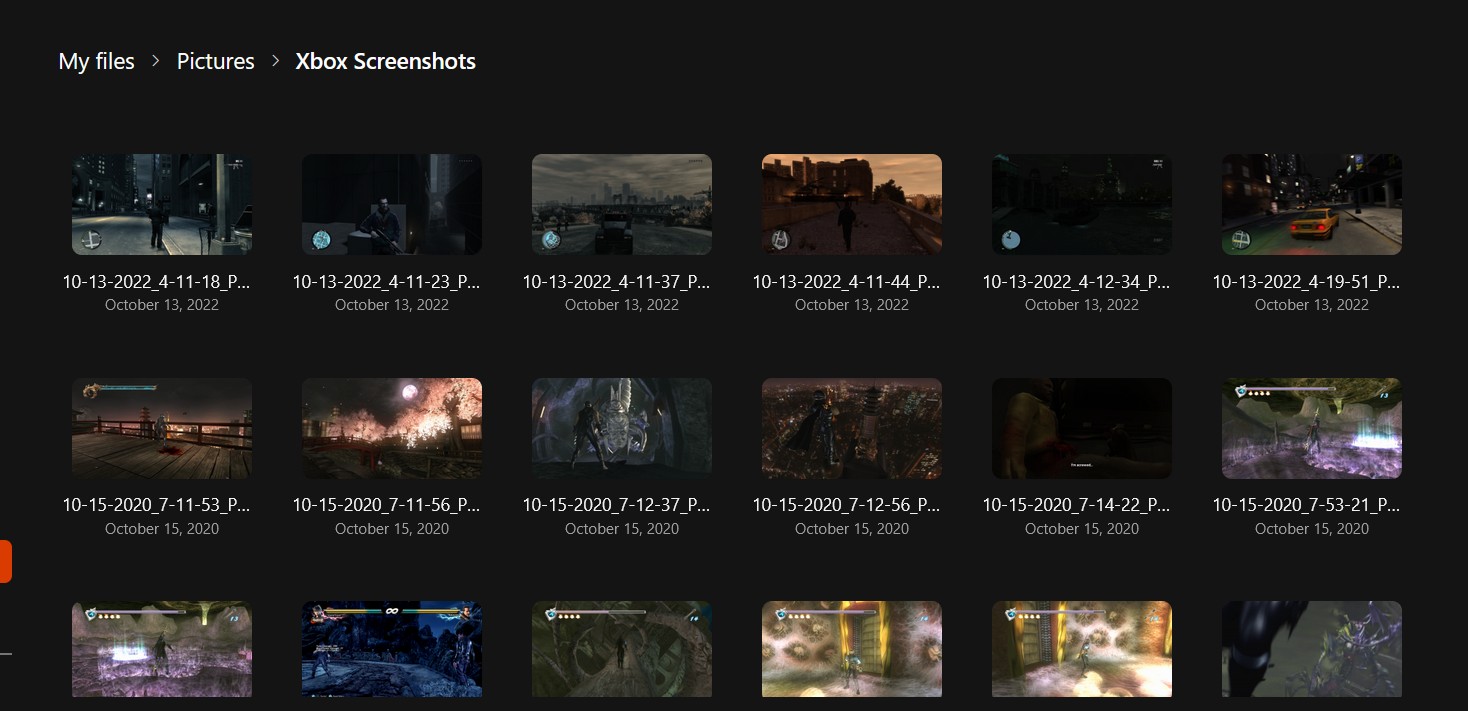Click chevron between My files and Pictures
The height and width of the screenshot is (711, 1468).
(x=156, y=61)
